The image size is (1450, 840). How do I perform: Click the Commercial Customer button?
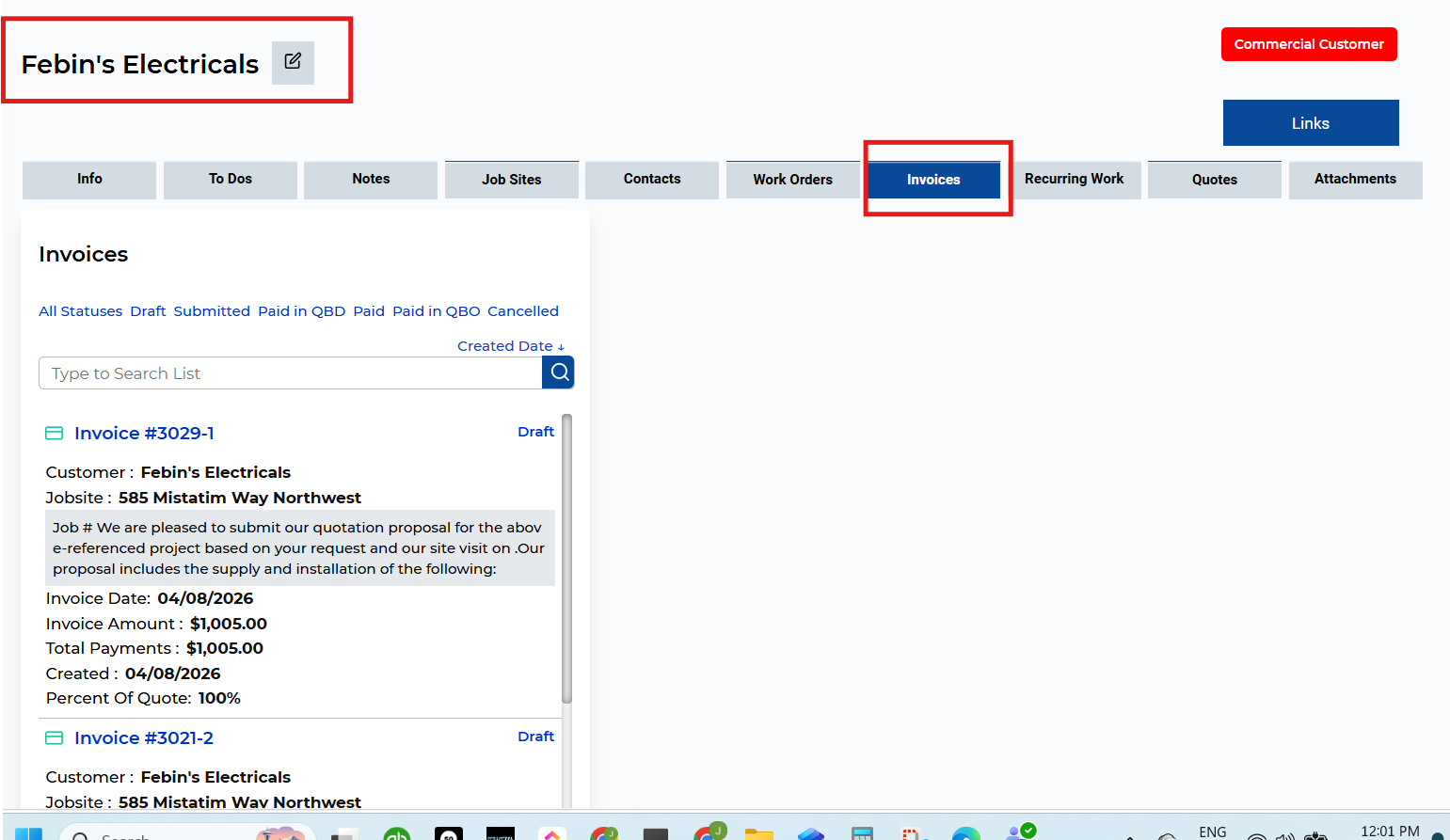pyautogui.click(x=1308, y=44)
